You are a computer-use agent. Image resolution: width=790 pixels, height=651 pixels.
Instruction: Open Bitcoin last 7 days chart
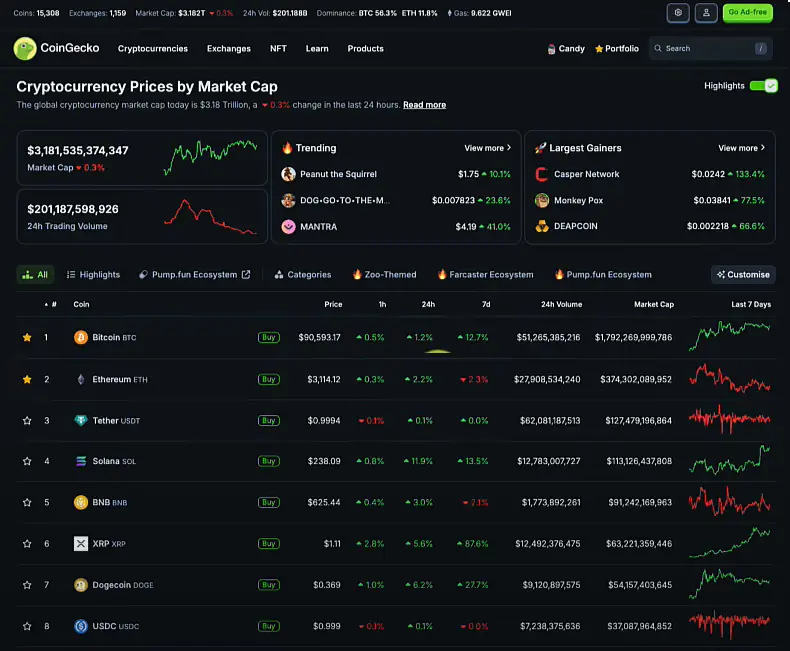pyautogui.click(x=729, y=336)
